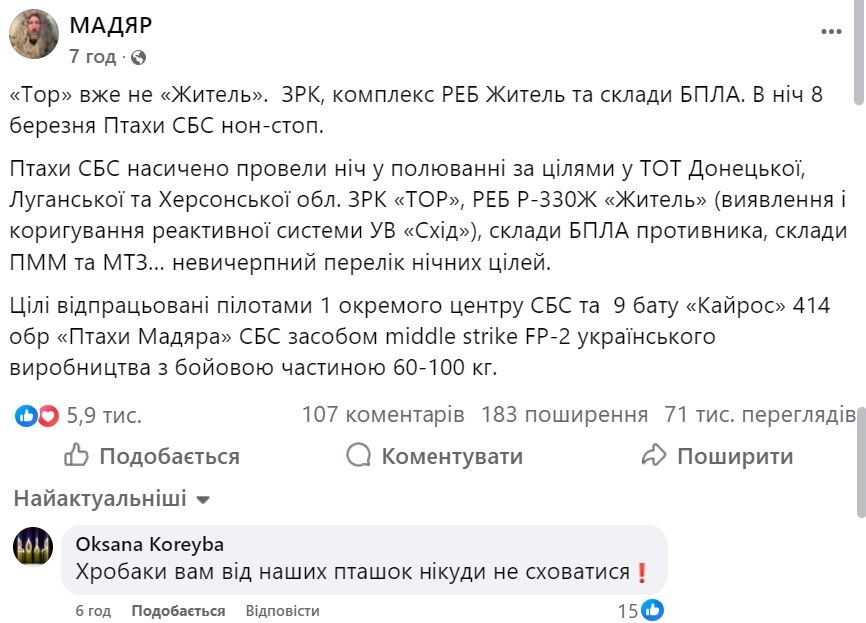Screen dimensions: 866x623
Task: Select the thumbs-up icon on Подобається
Action: click(74, 456)
